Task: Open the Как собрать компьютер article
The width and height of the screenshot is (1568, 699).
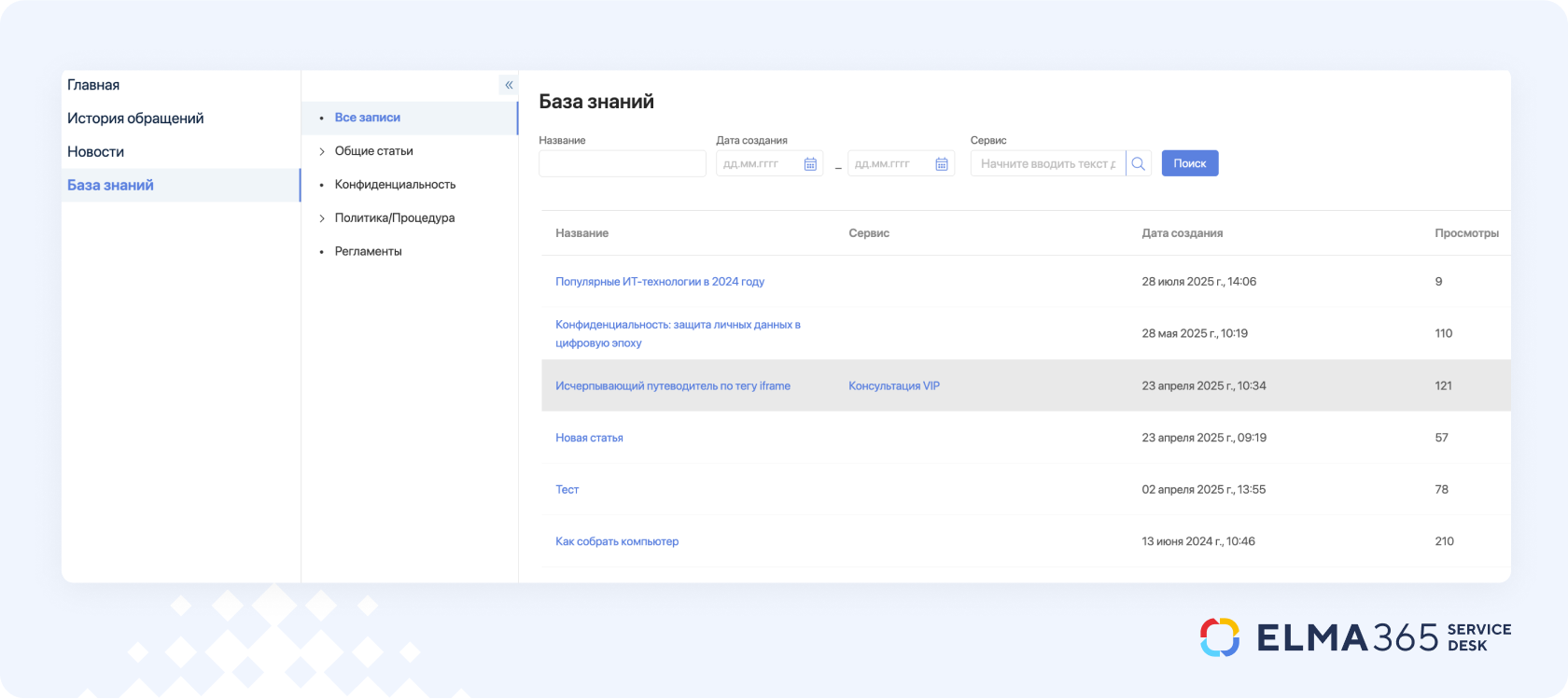Action: (617, 541)
